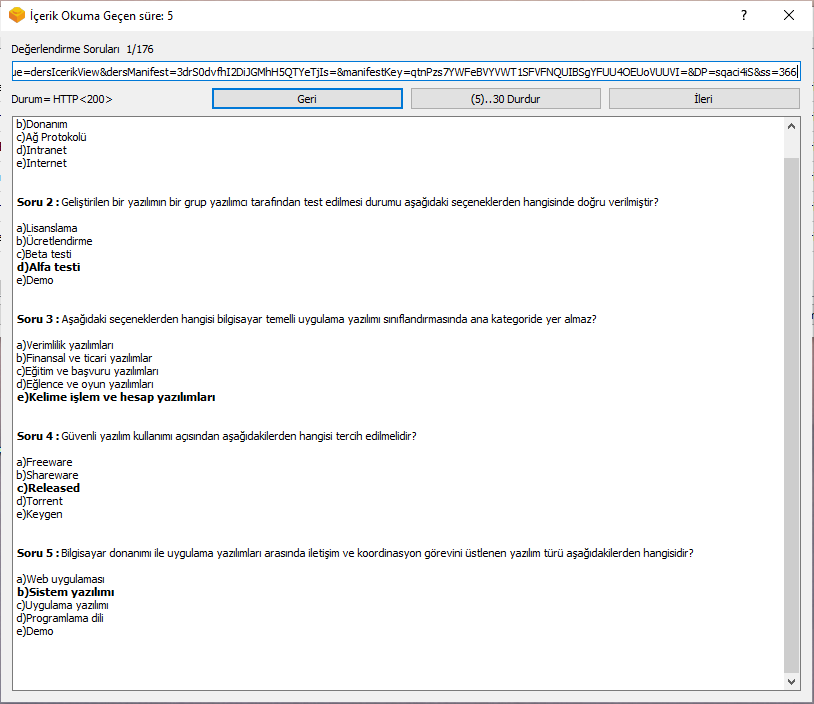This screenshot has height=704, width=814.
Task: Click option 'b)Ücretlendirme'
Action: coord(55,241)
